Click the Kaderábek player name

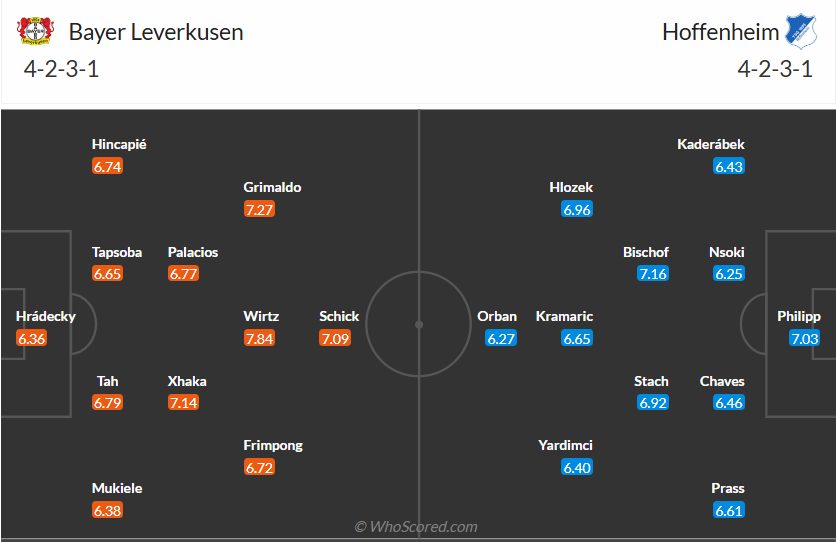coord(711,144)
